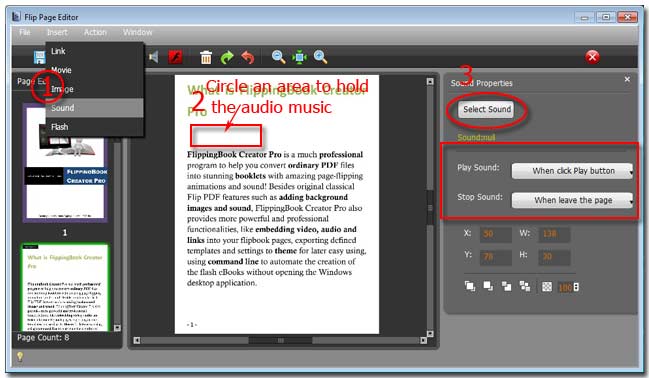
Task: Click the speaker sound tool icon
Action: click(x=154, y=57)
